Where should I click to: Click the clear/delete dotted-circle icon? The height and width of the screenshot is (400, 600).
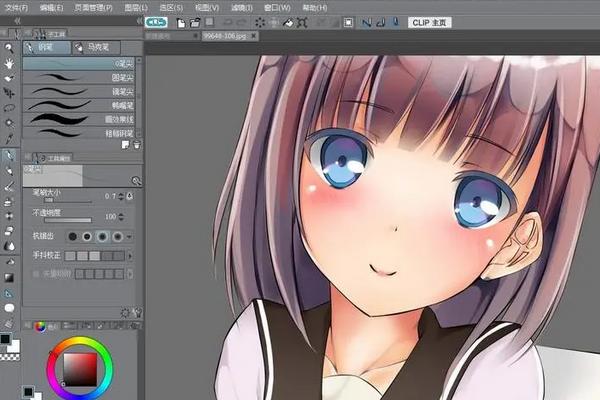pyautogui.click(x=260, y=23)
